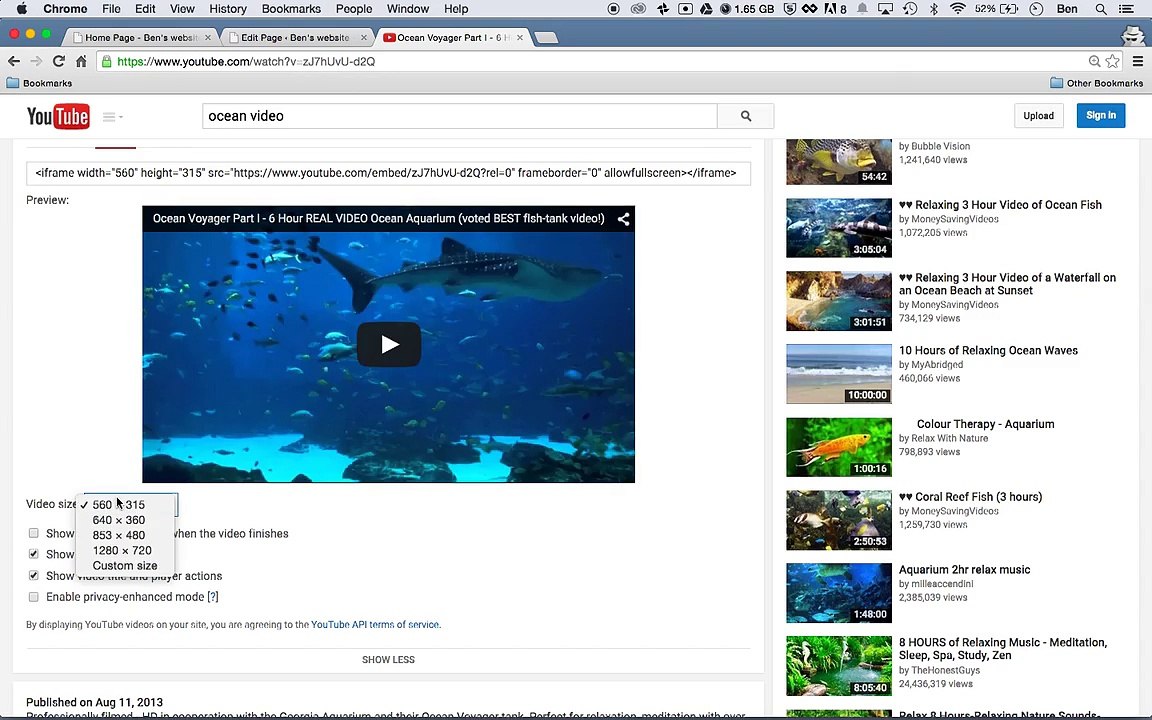
Task: Click the YouTube logo
Action: coord(58,116)
